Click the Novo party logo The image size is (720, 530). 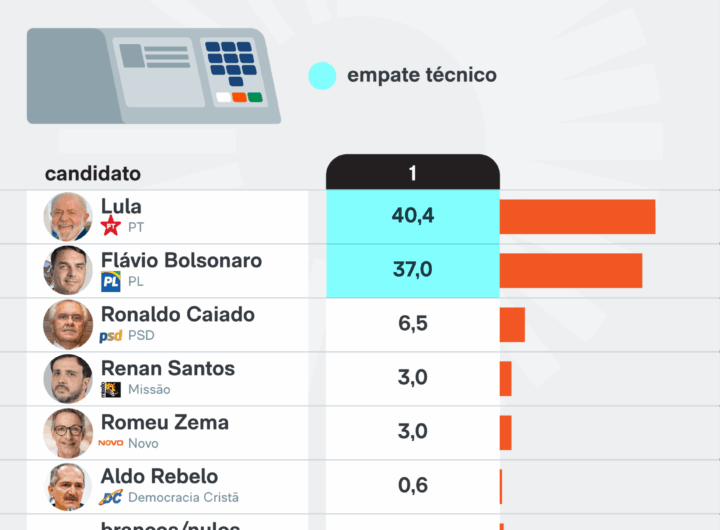pyautogui.click(x=111, y=443)
